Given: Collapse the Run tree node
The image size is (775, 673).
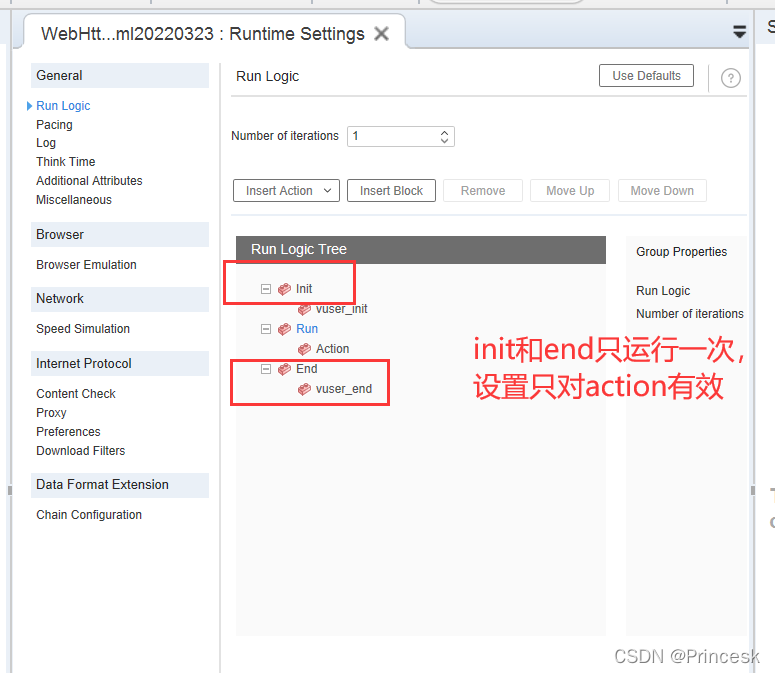Looking at the screenshot, I should tap(266, 329).
